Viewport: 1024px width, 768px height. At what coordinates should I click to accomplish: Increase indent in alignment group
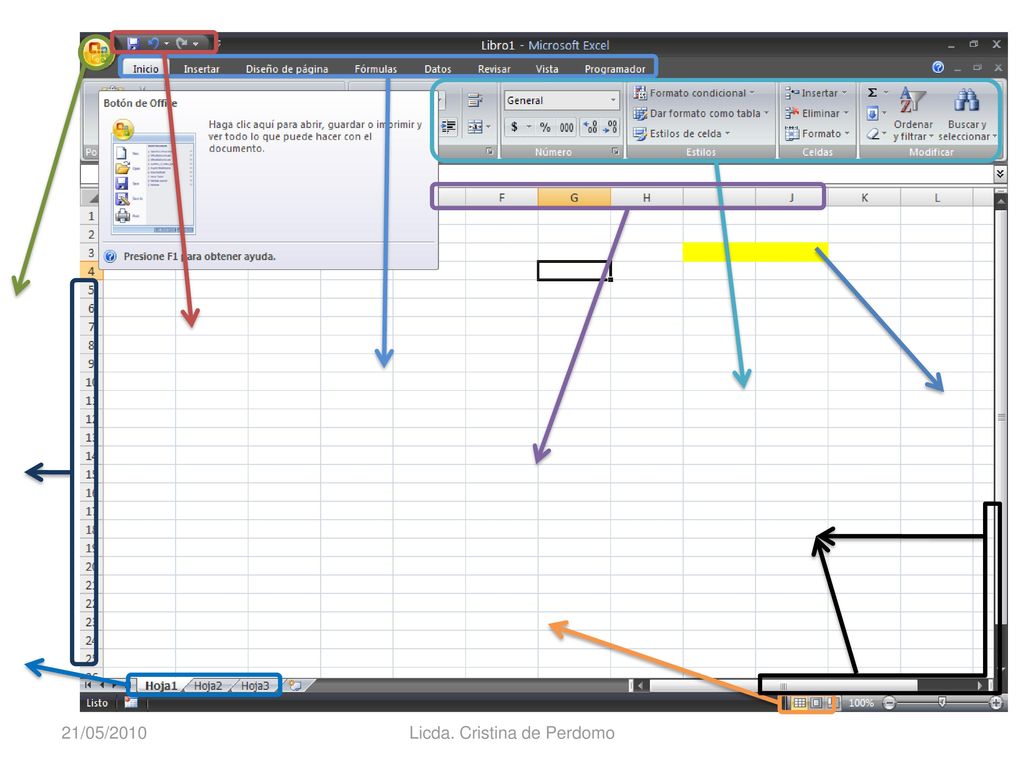point(449,127)
